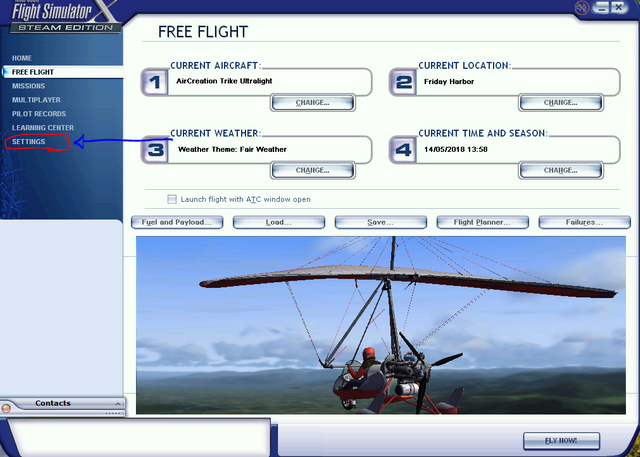Click the step 2 location number icon

pyautogui.click(x=403, y=83)
